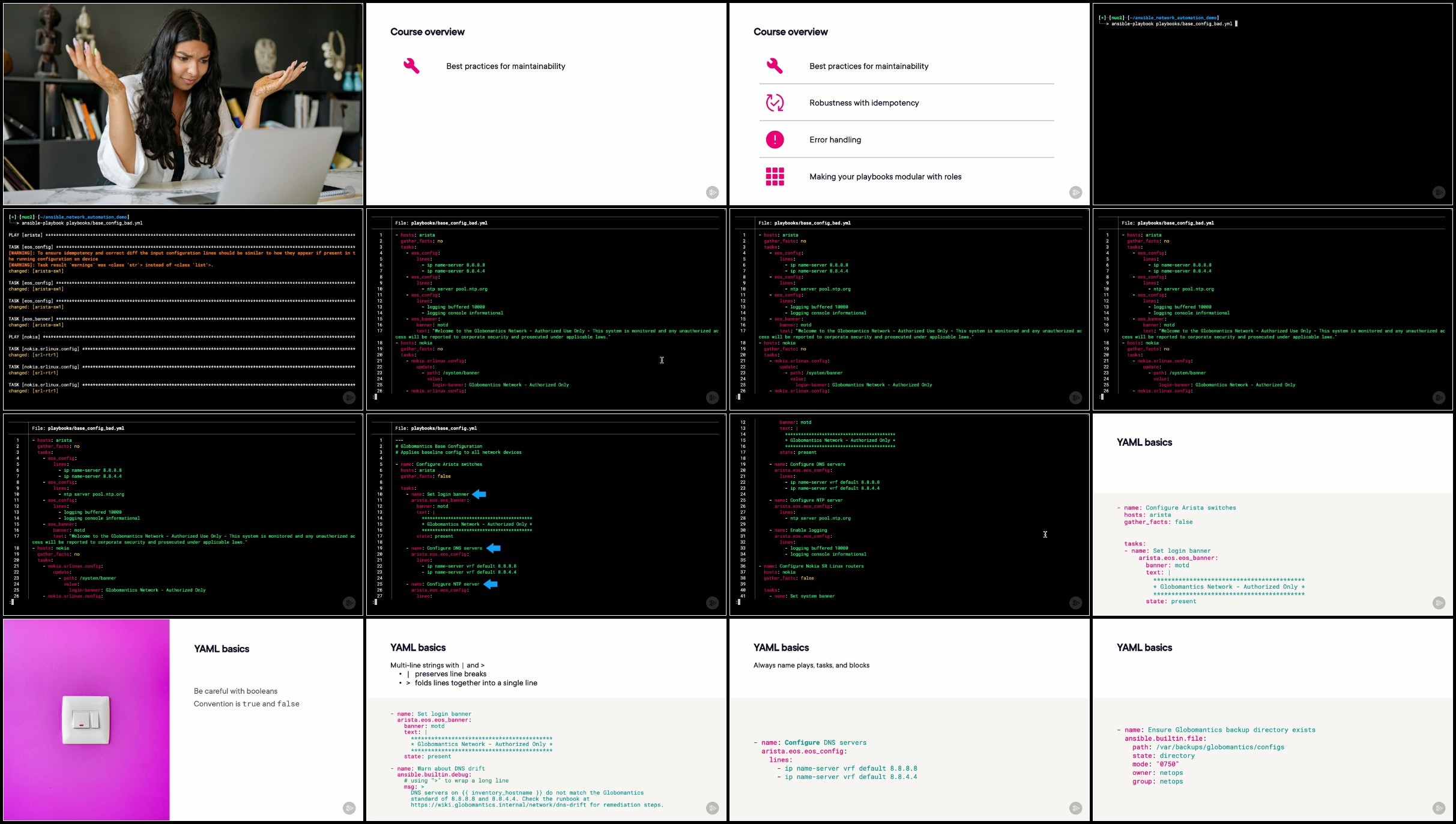Open the thumbnail showing playbook run output with PLAY [arista]
1456x824 pixels.
183,309
